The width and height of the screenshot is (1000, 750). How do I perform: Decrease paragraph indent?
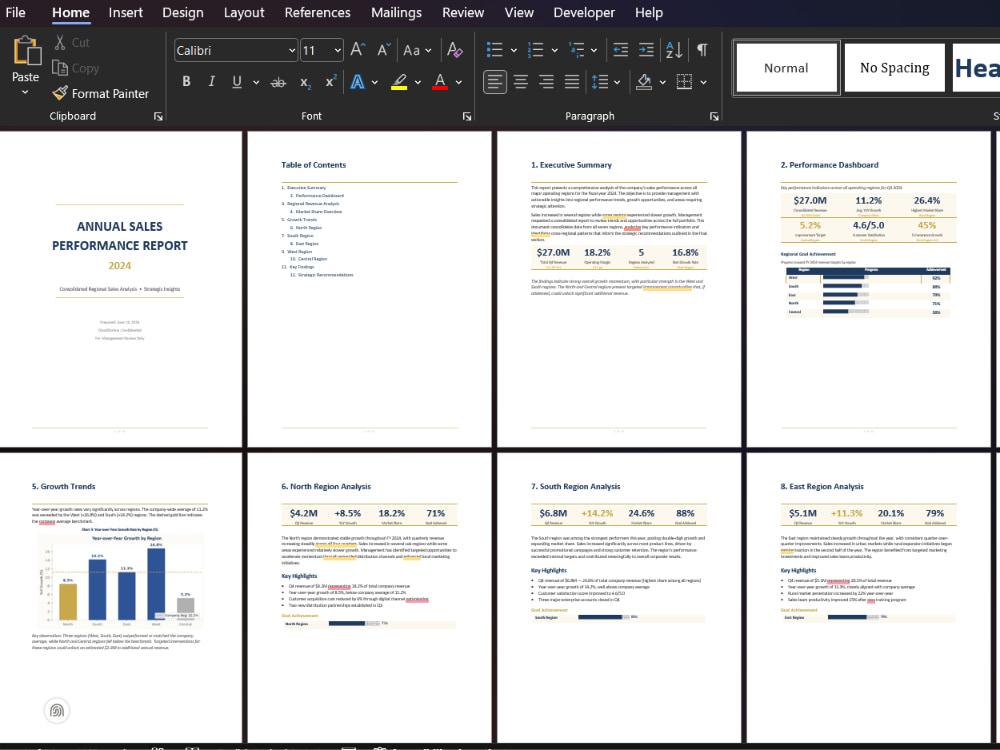tap(620, 50)
